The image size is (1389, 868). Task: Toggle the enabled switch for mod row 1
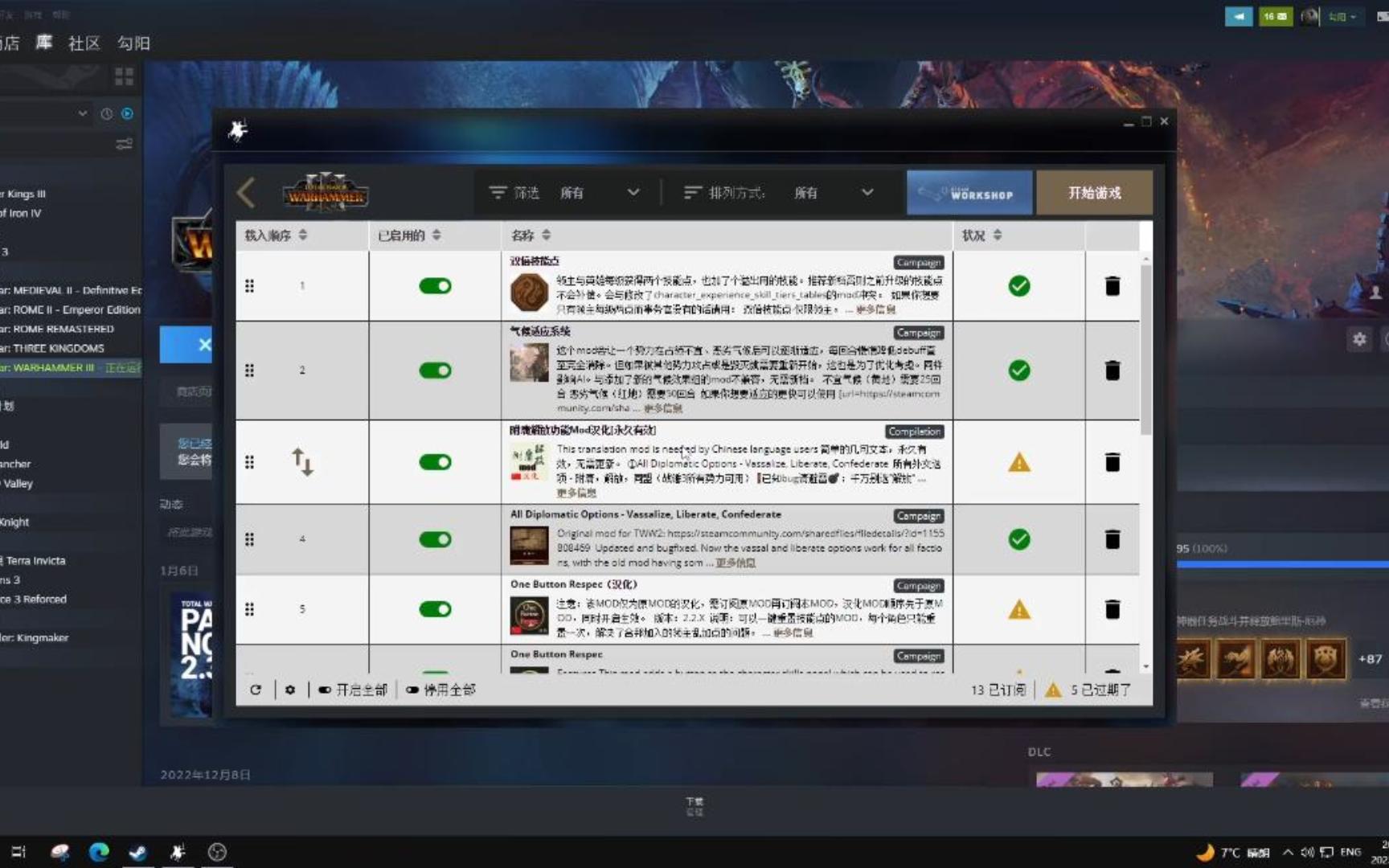click(435, 286)
